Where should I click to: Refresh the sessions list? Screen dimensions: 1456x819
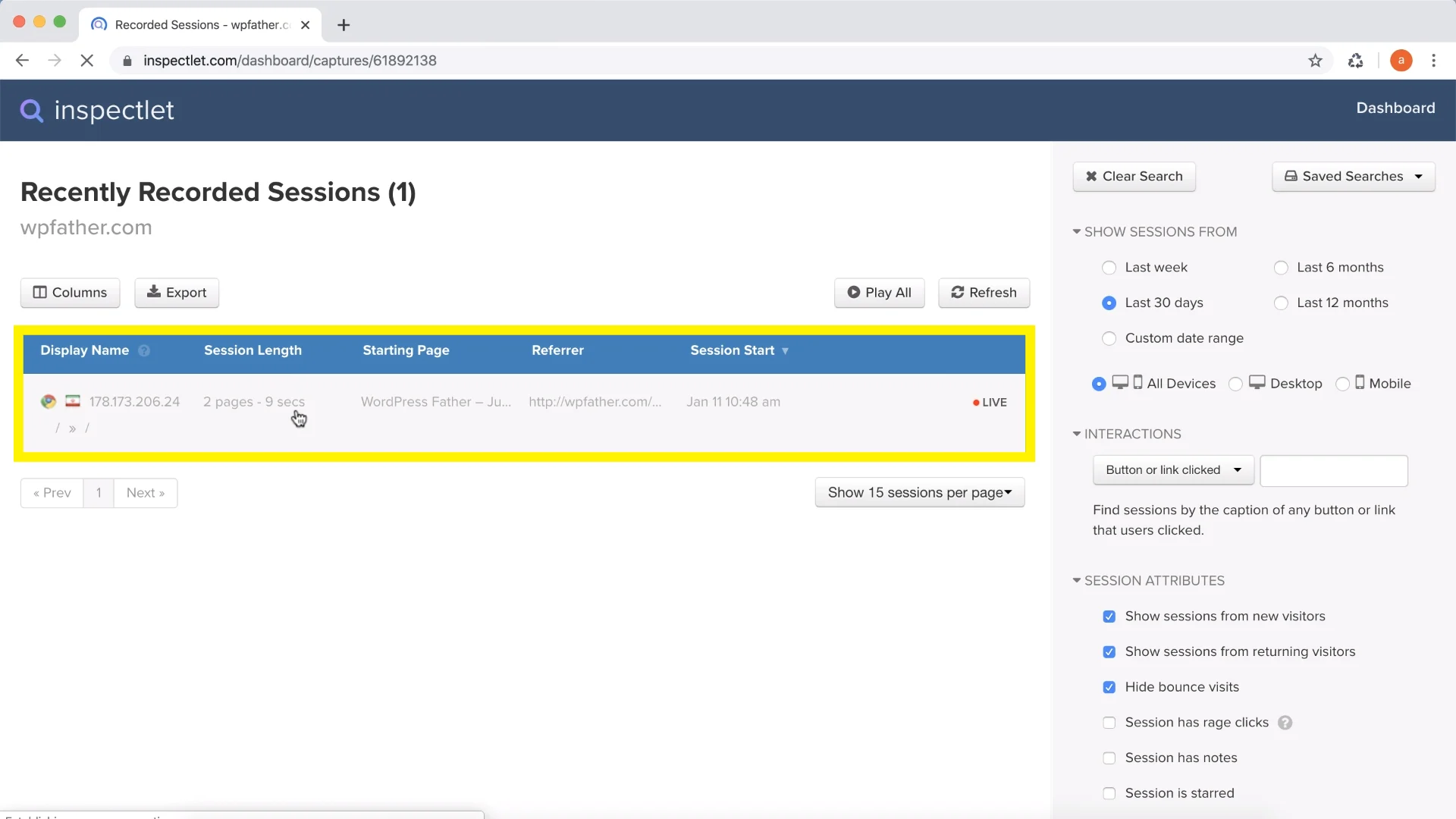984,293
